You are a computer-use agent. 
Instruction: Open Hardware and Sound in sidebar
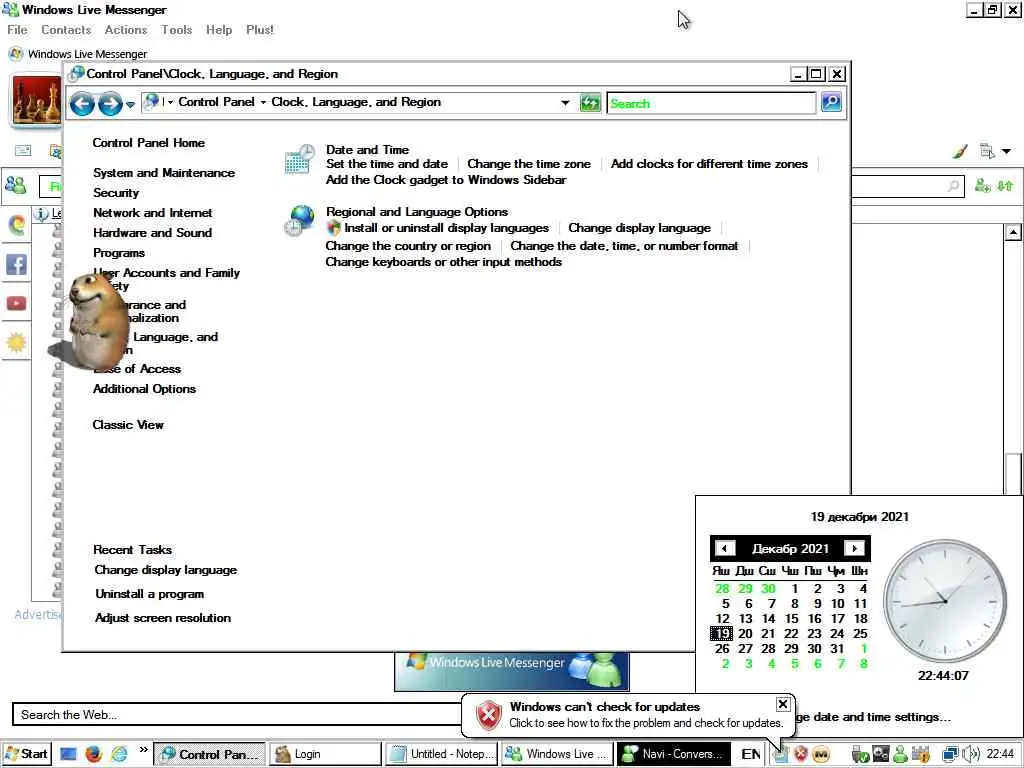pyautogui.click(x=152, y=233)
